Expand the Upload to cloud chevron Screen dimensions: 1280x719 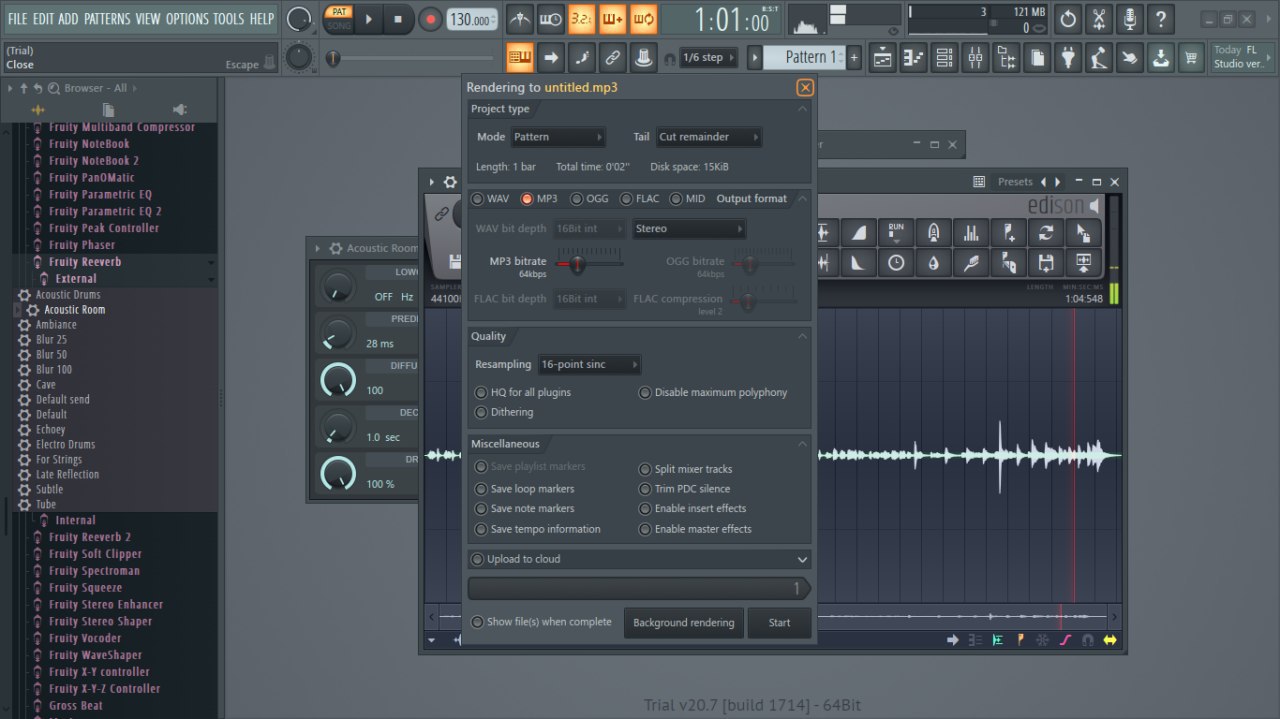click(802, 559)
